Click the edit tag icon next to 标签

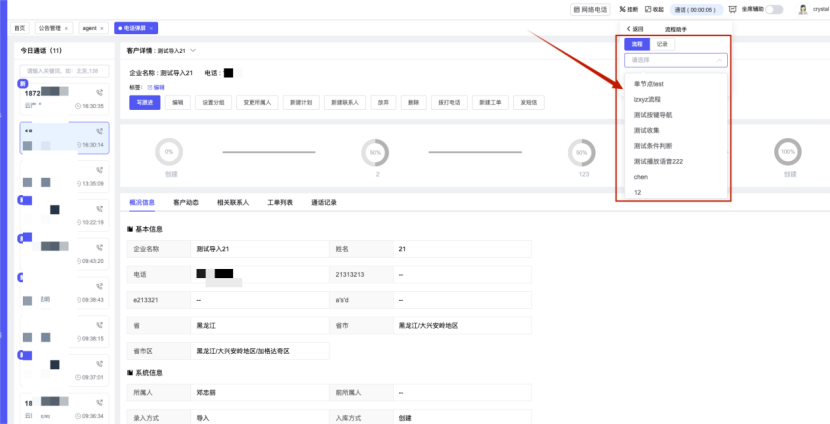(150, 88)
